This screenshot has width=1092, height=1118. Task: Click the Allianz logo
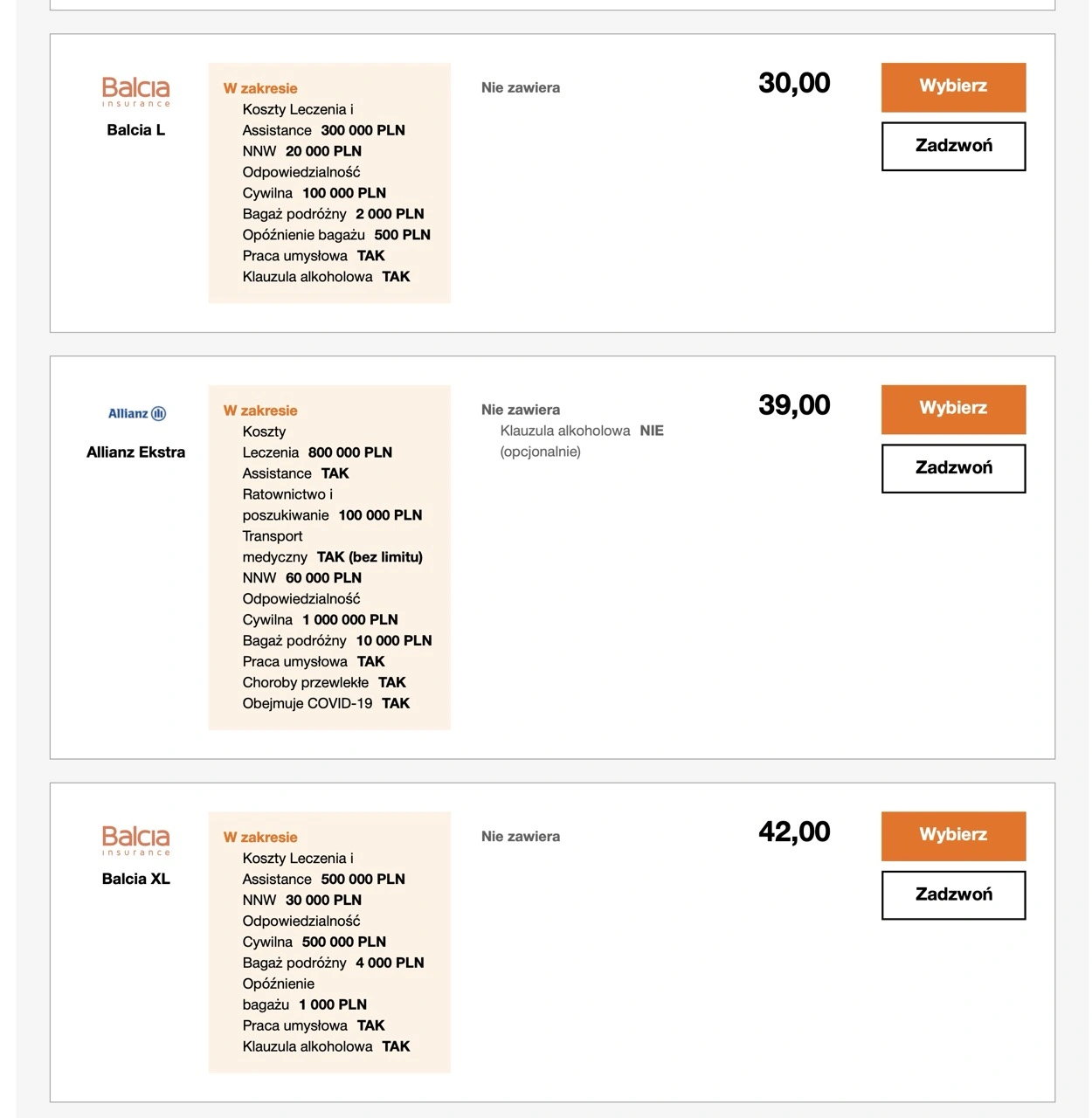tap(136, 414)
